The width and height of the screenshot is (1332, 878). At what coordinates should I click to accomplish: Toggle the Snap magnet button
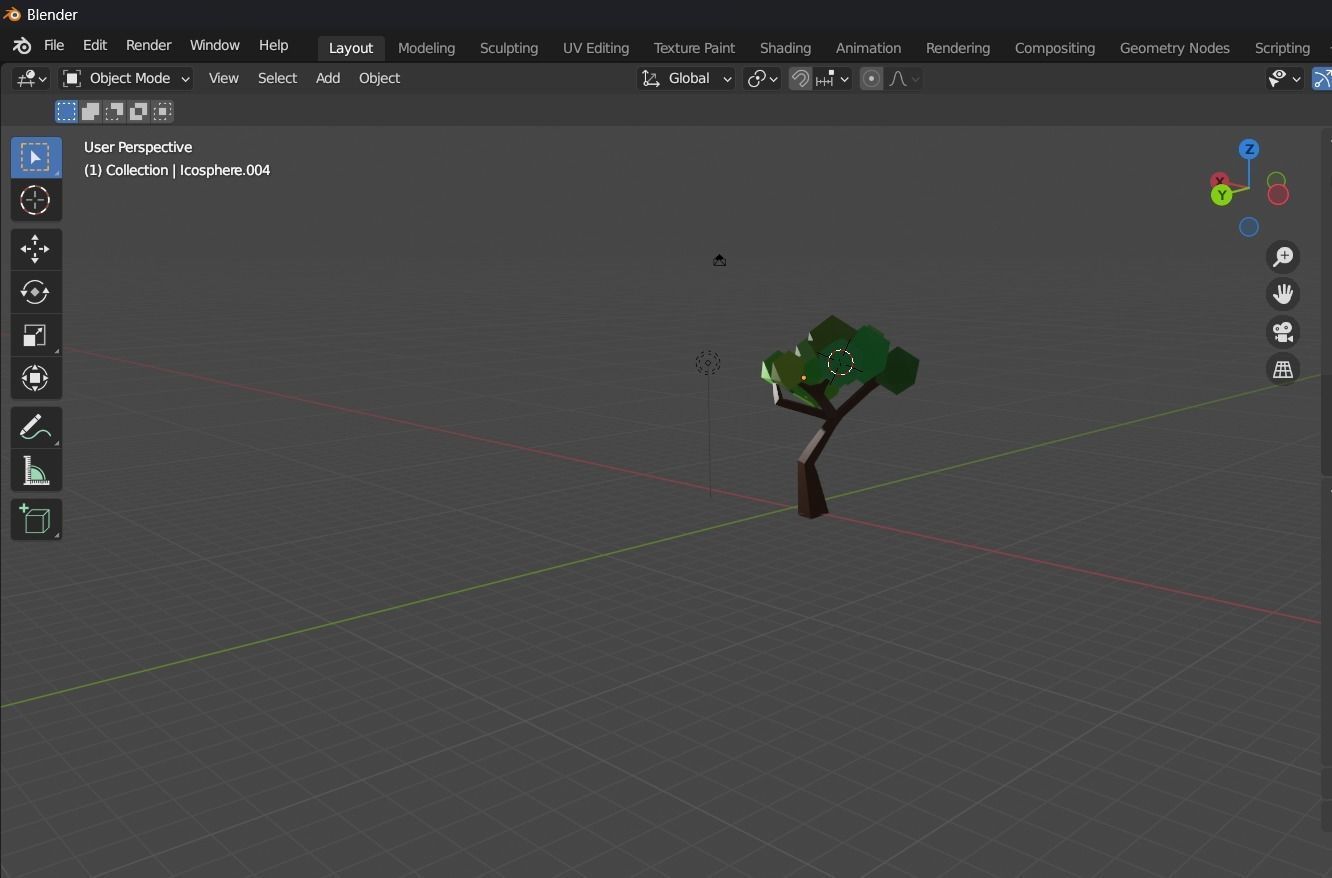pyautogui.click(x=800, y=78)
